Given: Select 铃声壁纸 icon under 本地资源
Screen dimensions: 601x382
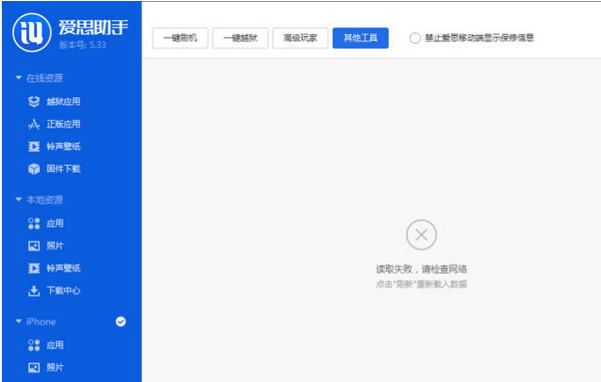Looking at the screenshot, I should pos(34,268).
